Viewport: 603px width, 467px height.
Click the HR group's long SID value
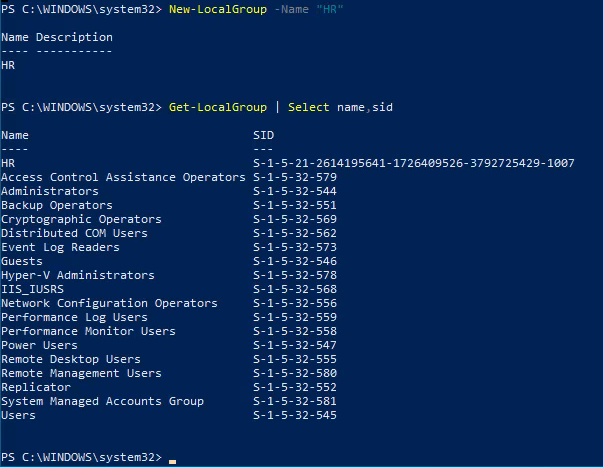click(x=414, y=163)
